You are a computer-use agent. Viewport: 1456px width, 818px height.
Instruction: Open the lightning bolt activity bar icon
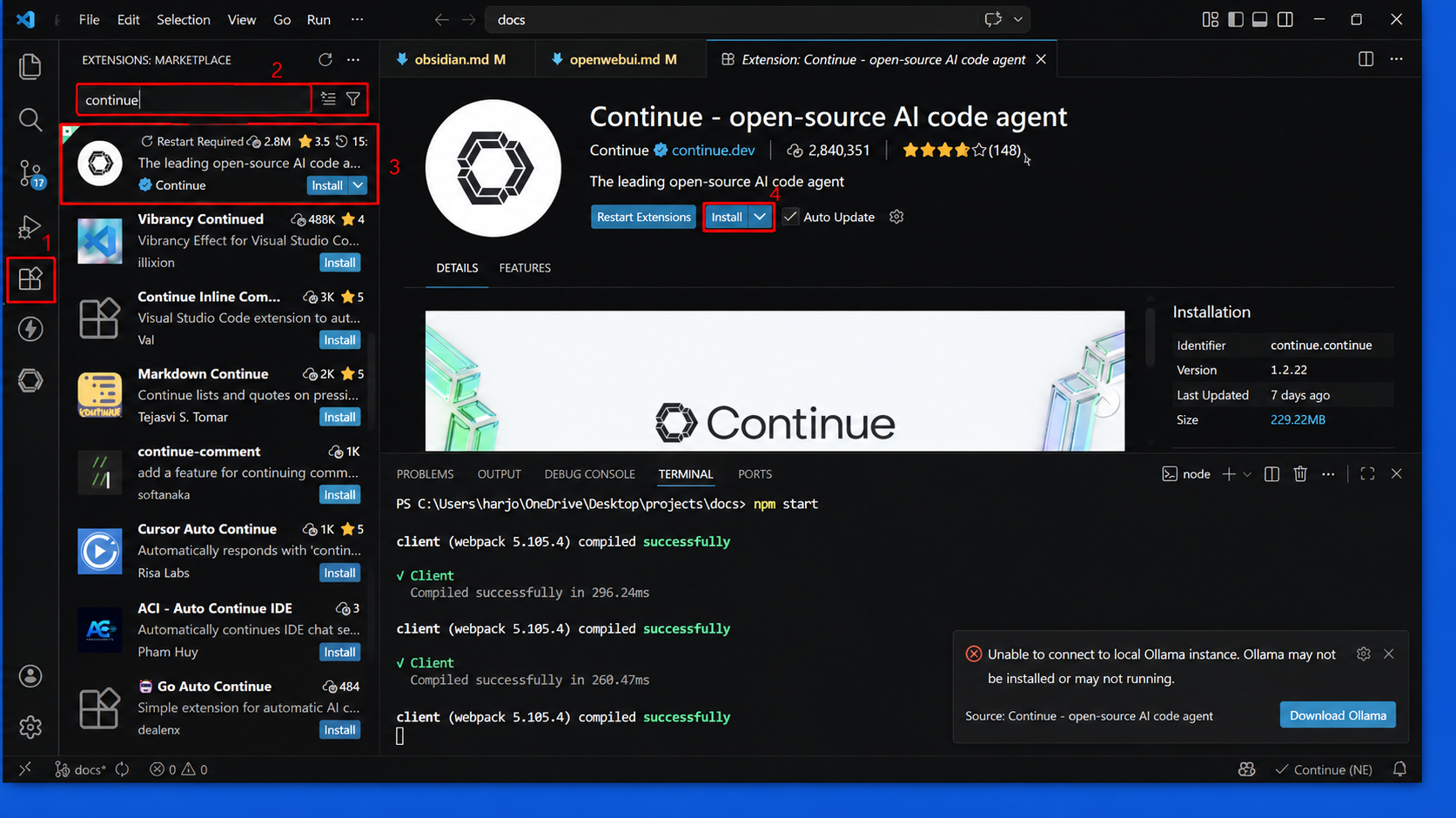click(x=30, y=329)
